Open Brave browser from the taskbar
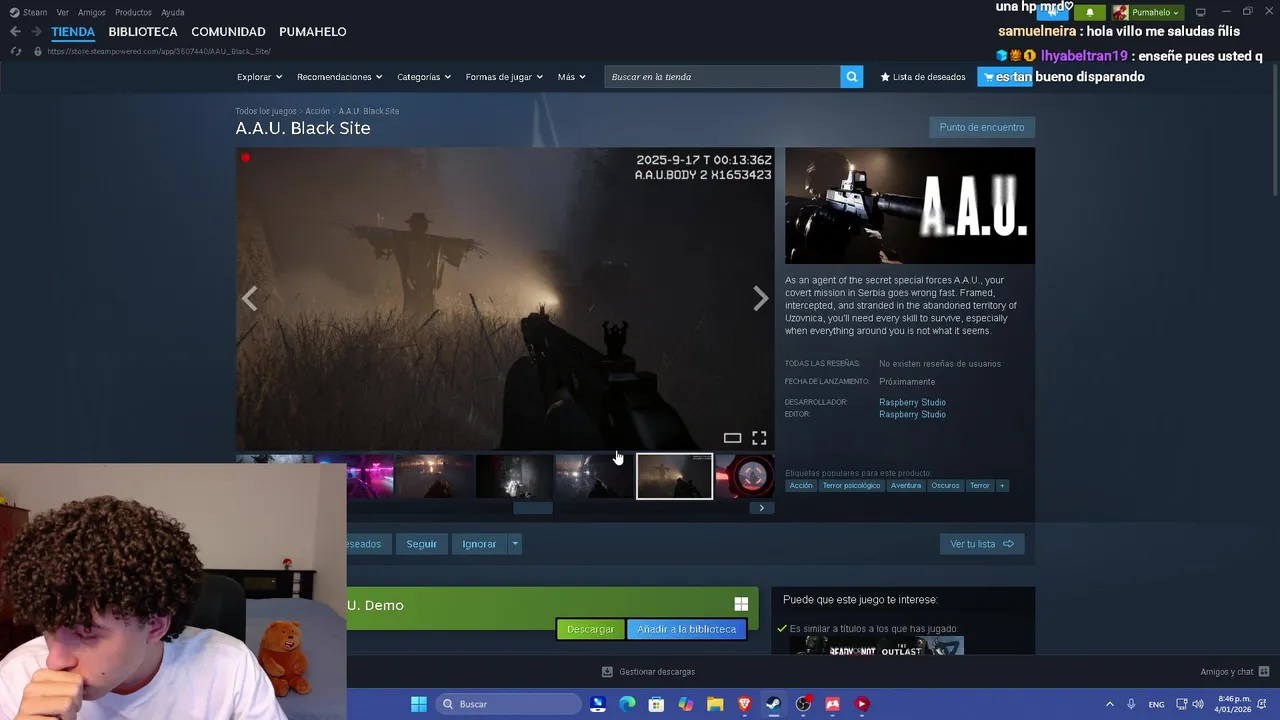Image resolution: width=1280 pixels, height=720 pixels. click(744, 704)
